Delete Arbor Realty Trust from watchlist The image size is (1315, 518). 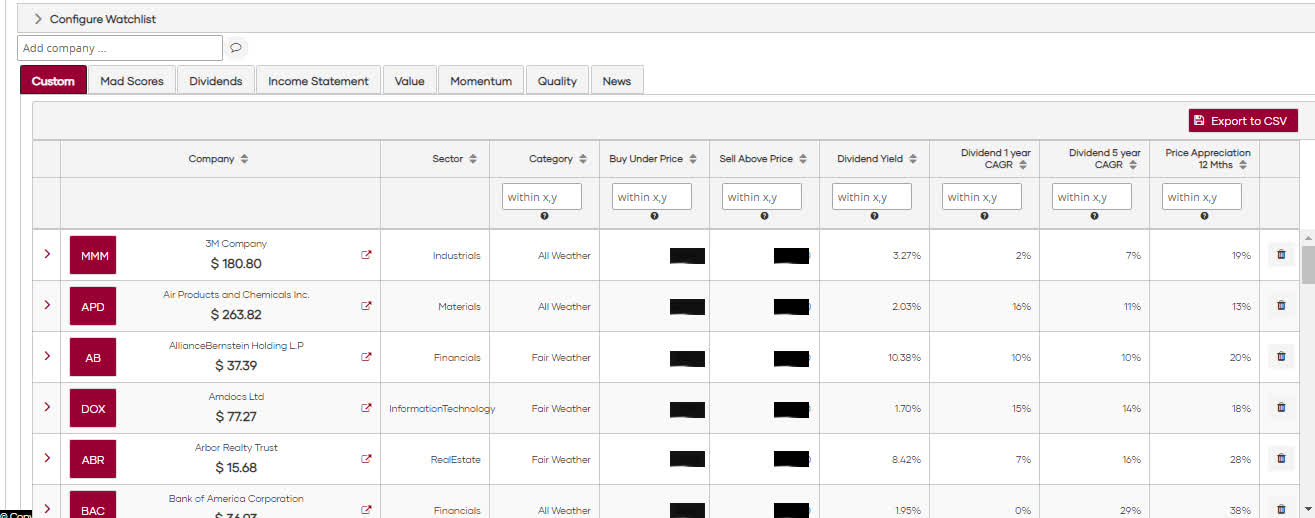coord(1281,459)
